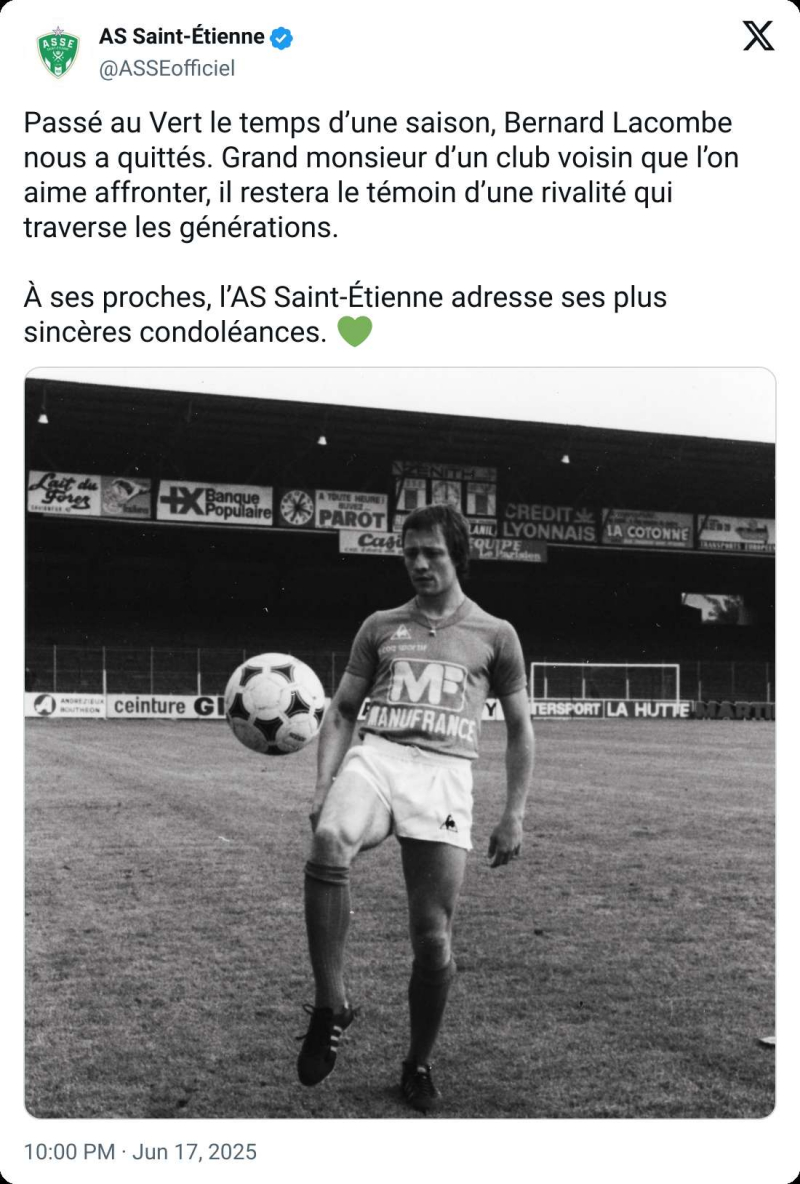Click the 10:00 PM timestamp
Screen dimensions: 800x1184
point(68,1152)
